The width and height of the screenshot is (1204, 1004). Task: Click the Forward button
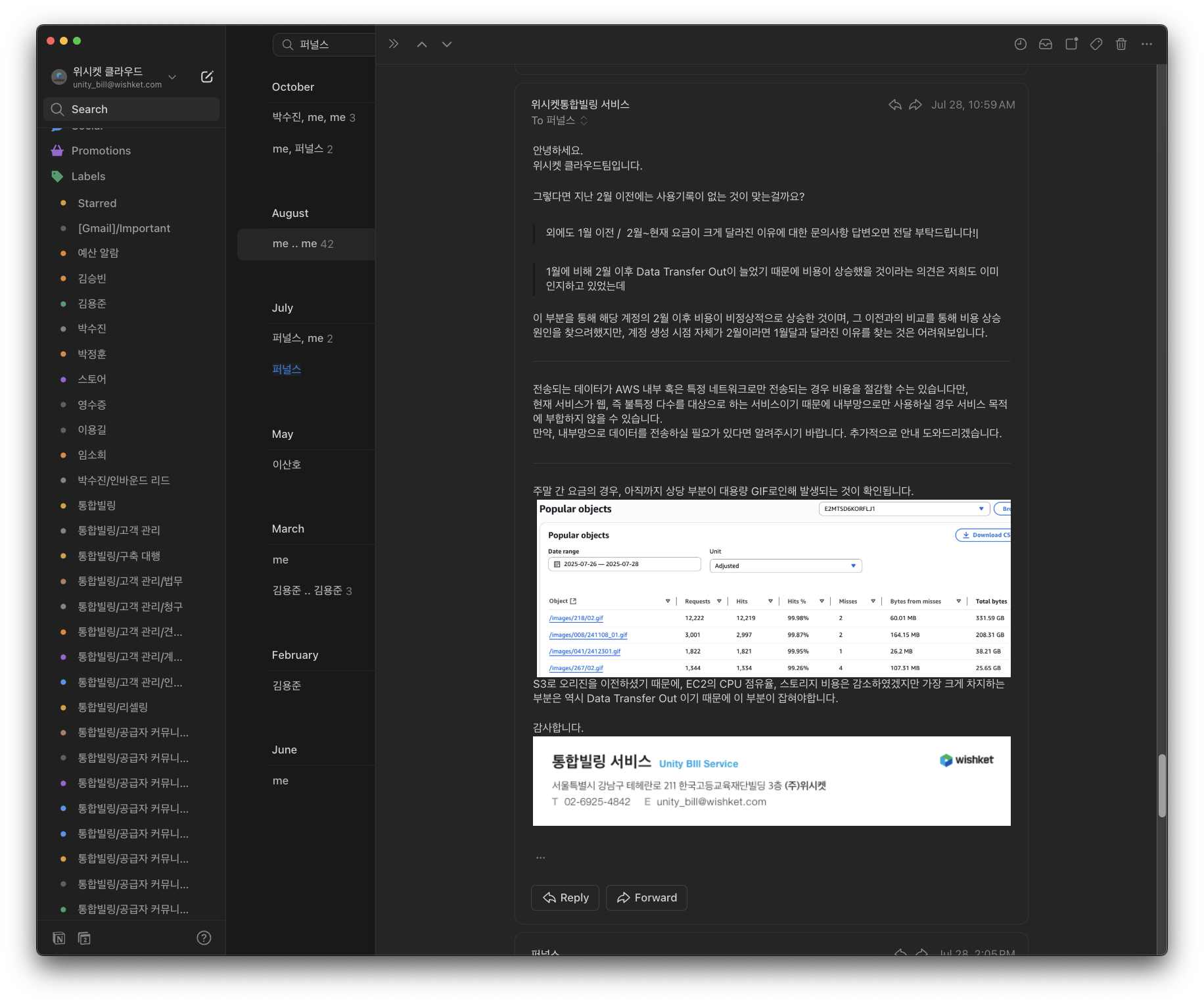pyautogui.click(x=646, y=897)
